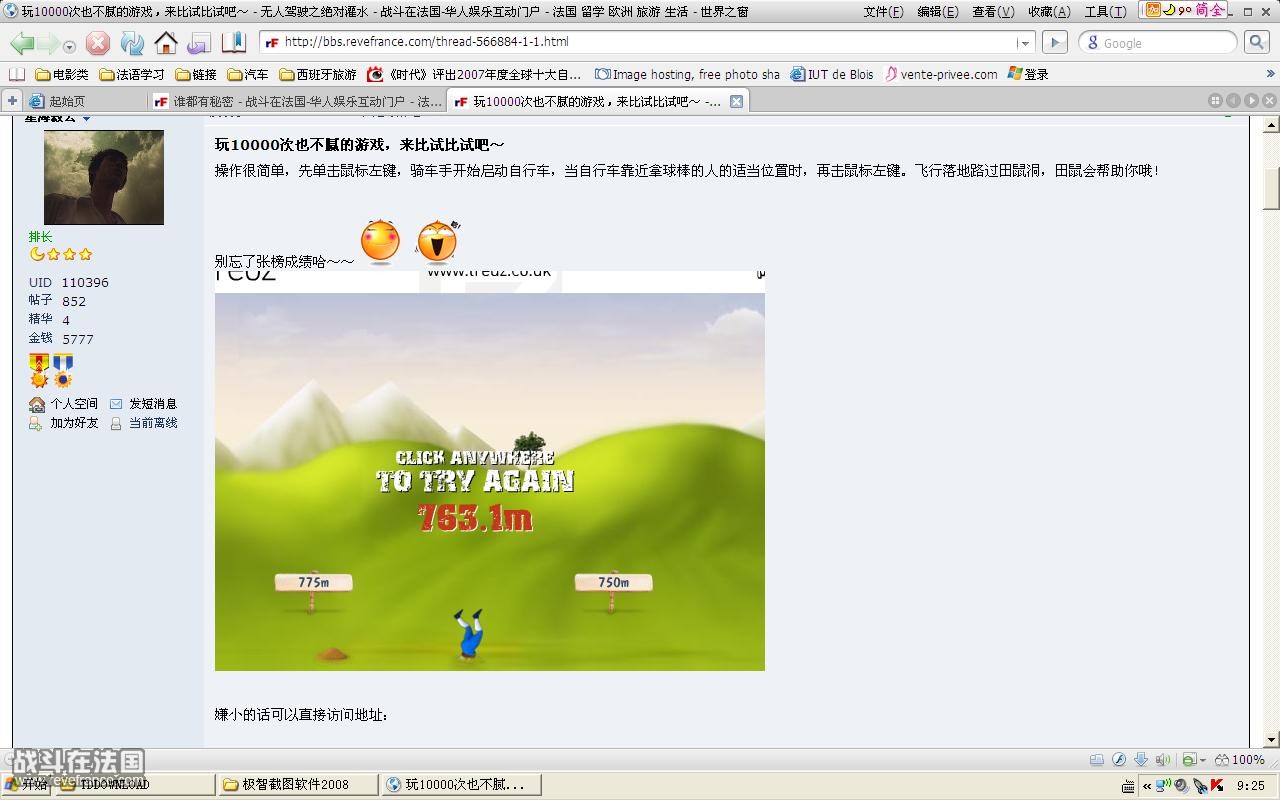
Task: Click the next tab round arrow button
Action: coord(1251,101)
